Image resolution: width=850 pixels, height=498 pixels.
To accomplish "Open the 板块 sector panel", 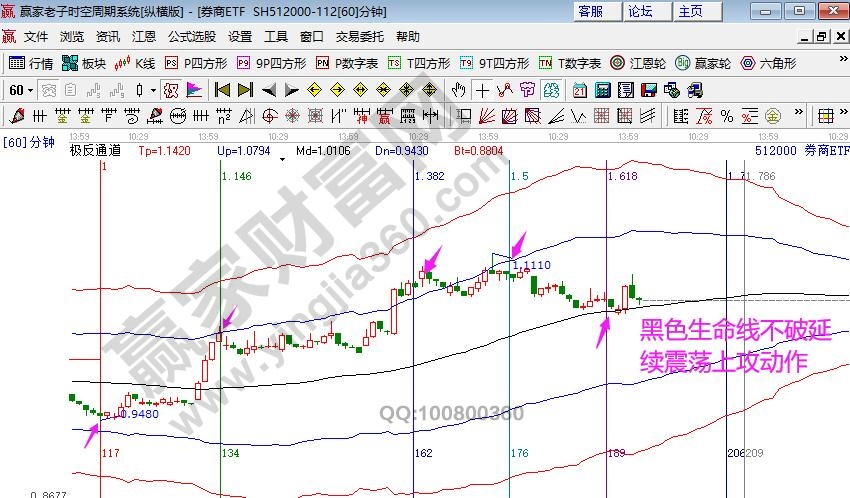I will tap(84, 63).
